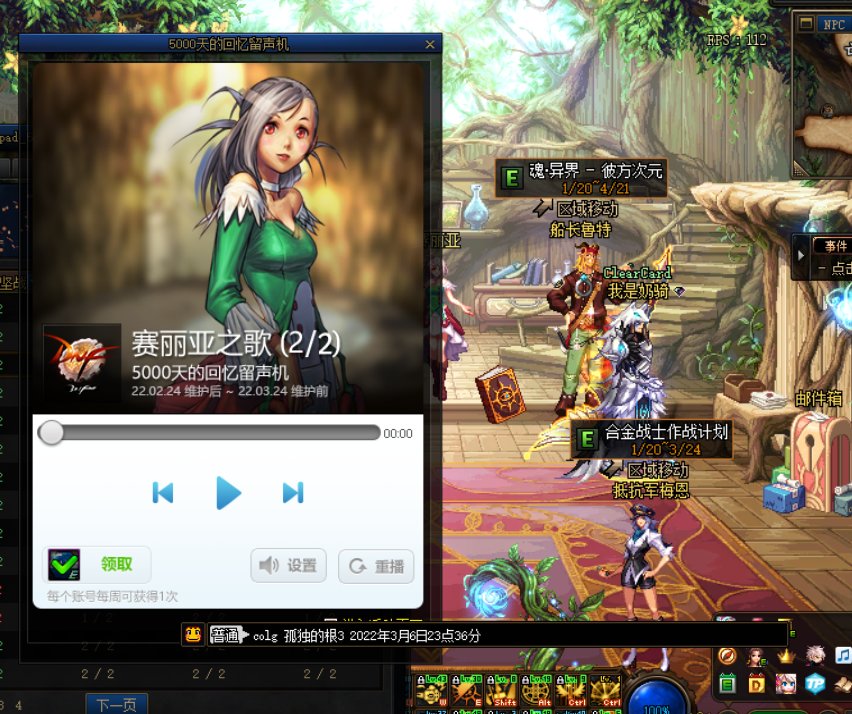Image resolution: width=852 pixels, height=714 pixels.
Task: Open the open-book icon in menu
Action: [843, 684]
